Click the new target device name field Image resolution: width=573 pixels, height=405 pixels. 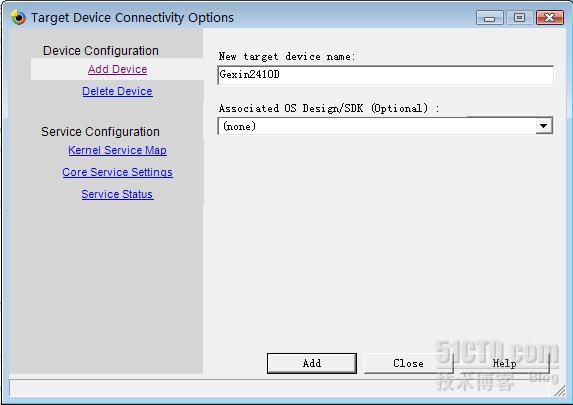(385, 75)
